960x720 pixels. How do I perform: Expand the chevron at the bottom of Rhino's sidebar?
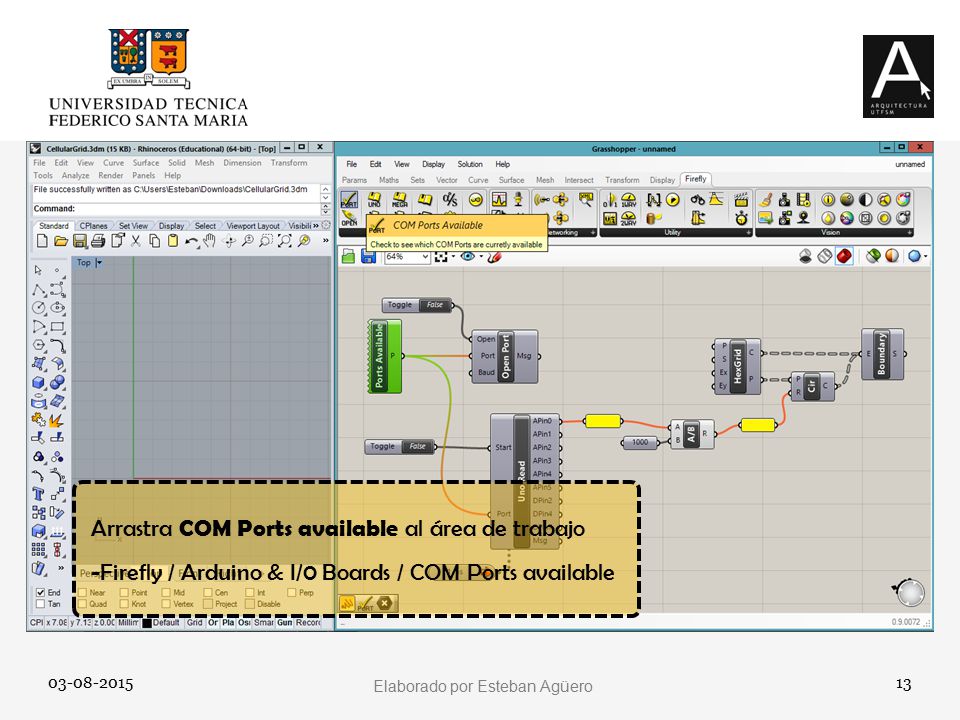tap(61, 568)
